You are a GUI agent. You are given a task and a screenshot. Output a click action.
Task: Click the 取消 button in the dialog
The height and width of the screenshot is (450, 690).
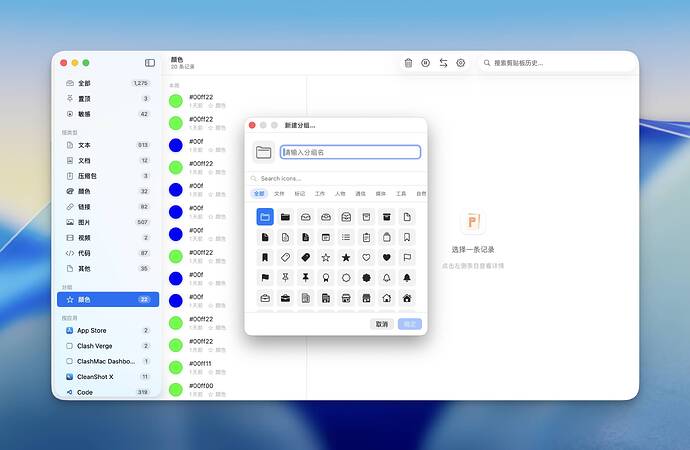click(x=382, y=324)
